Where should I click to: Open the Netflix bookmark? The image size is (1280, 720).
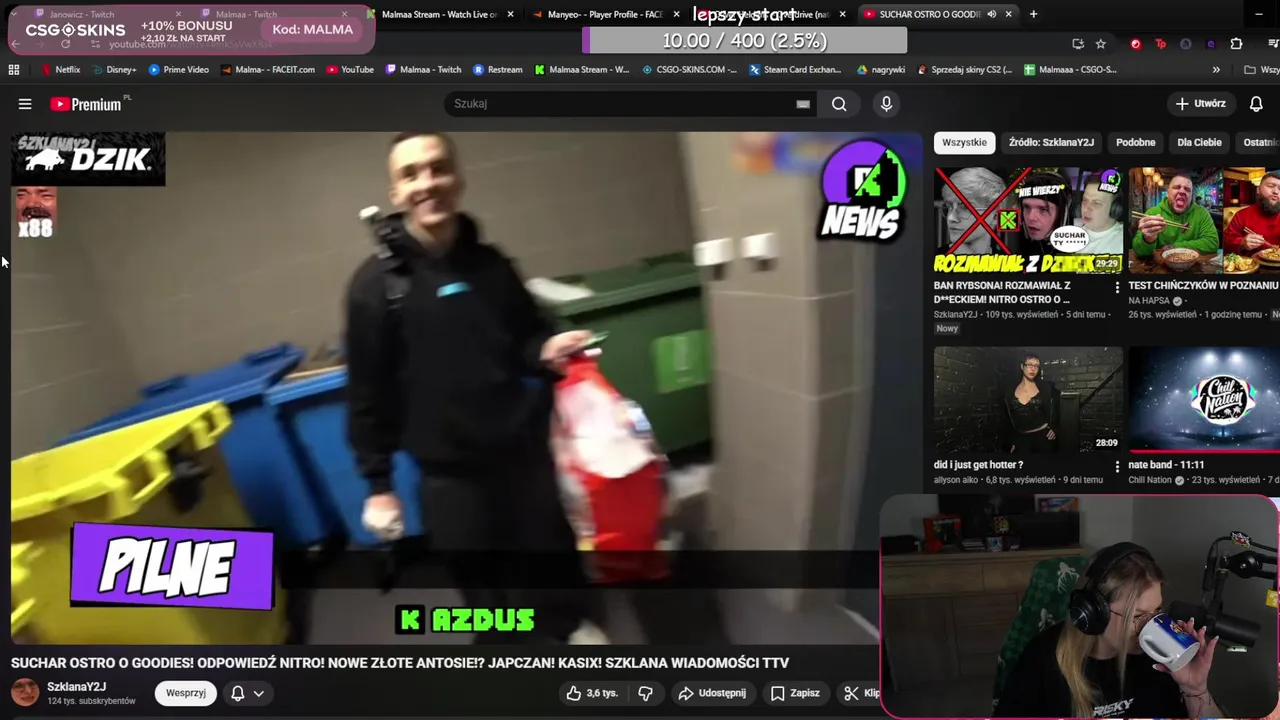coord(60,70)
